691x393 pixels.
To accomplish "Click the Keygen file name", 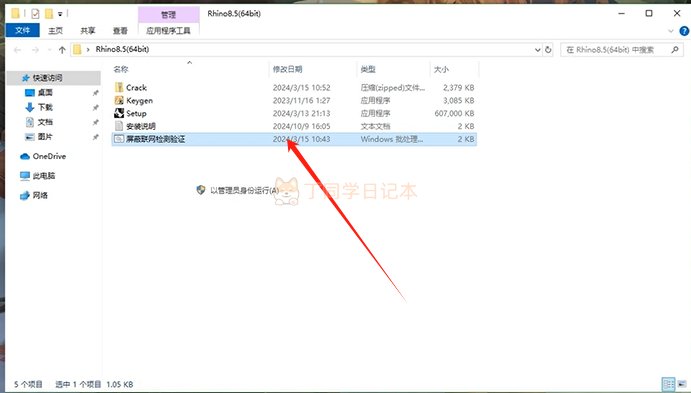I will 139,100.
